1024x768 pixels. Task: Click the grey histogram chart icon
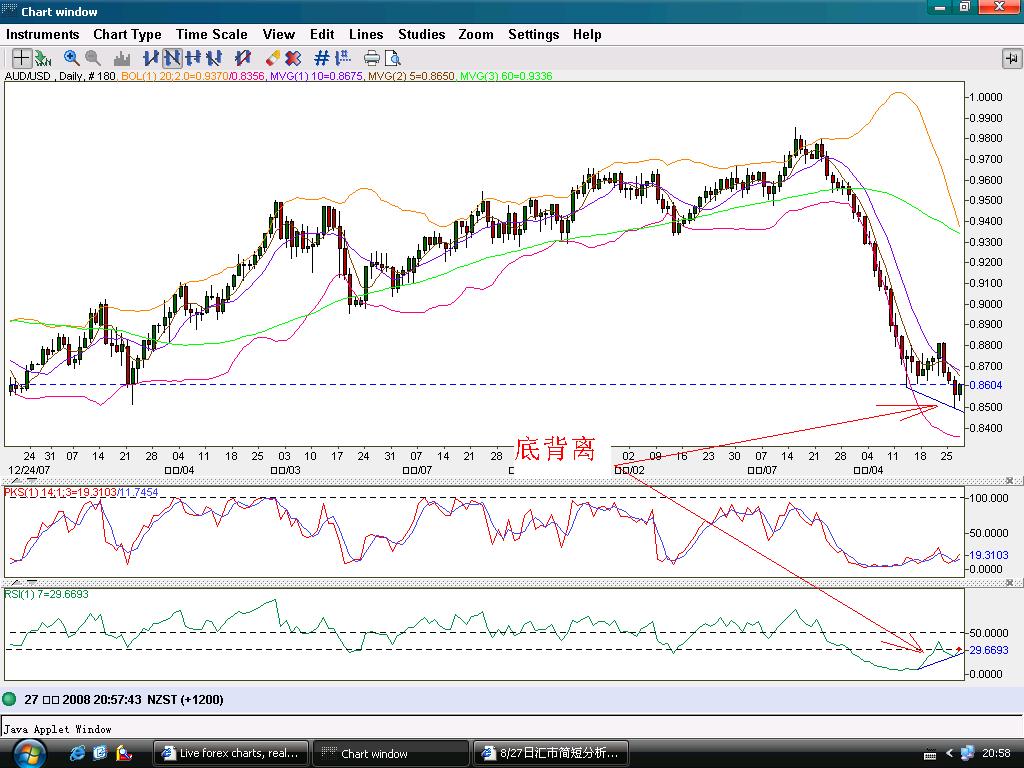coord(121,59)
